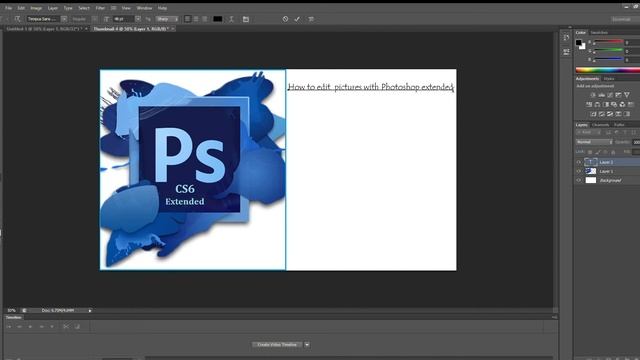640x360 pixels.
Task: Add a Brightness/Contrast adjustment
Action: click(593, 95)
